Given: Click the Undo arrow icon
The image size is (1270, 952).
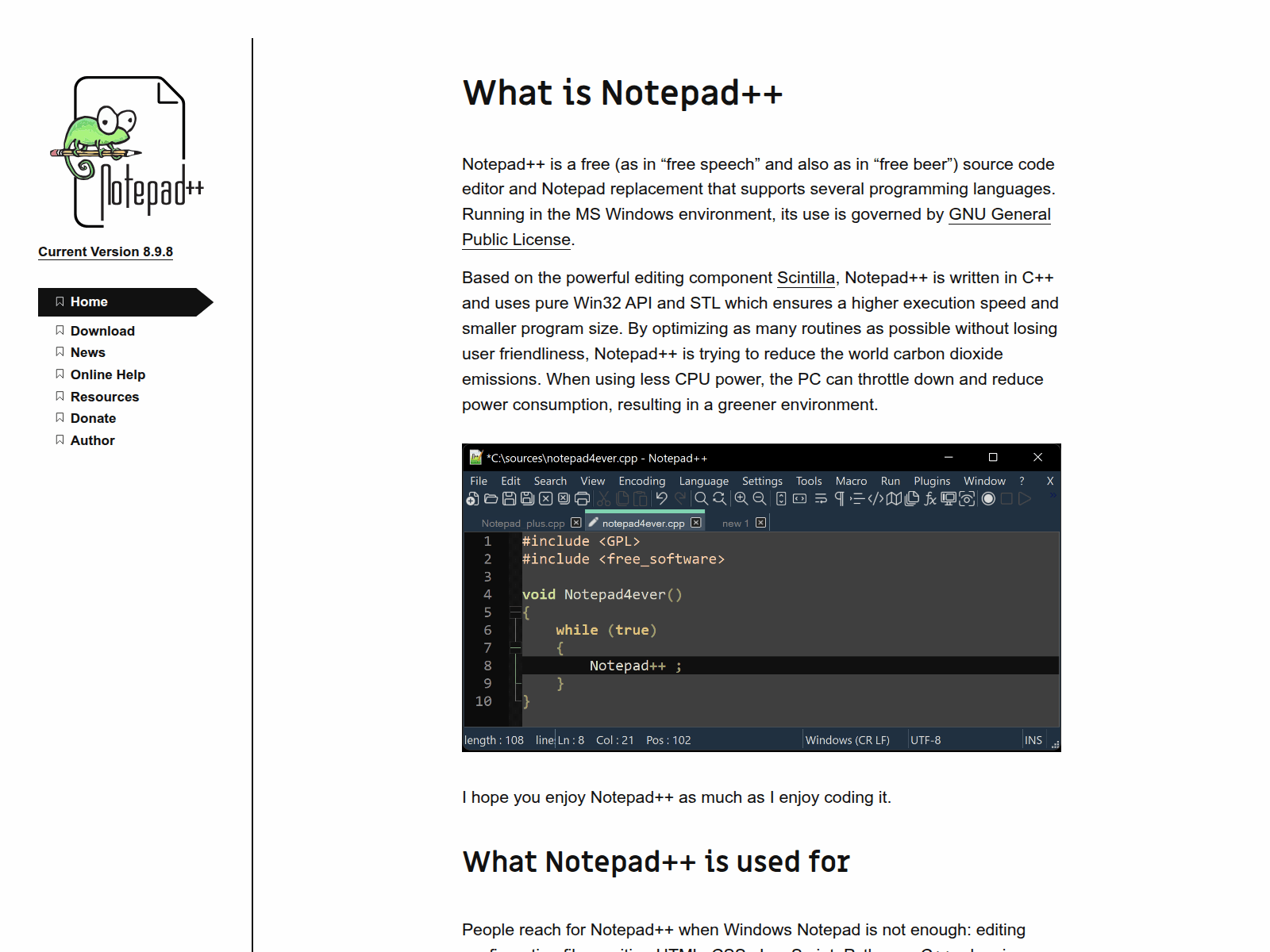Looking at the screenshot, I should coord(661,498).
